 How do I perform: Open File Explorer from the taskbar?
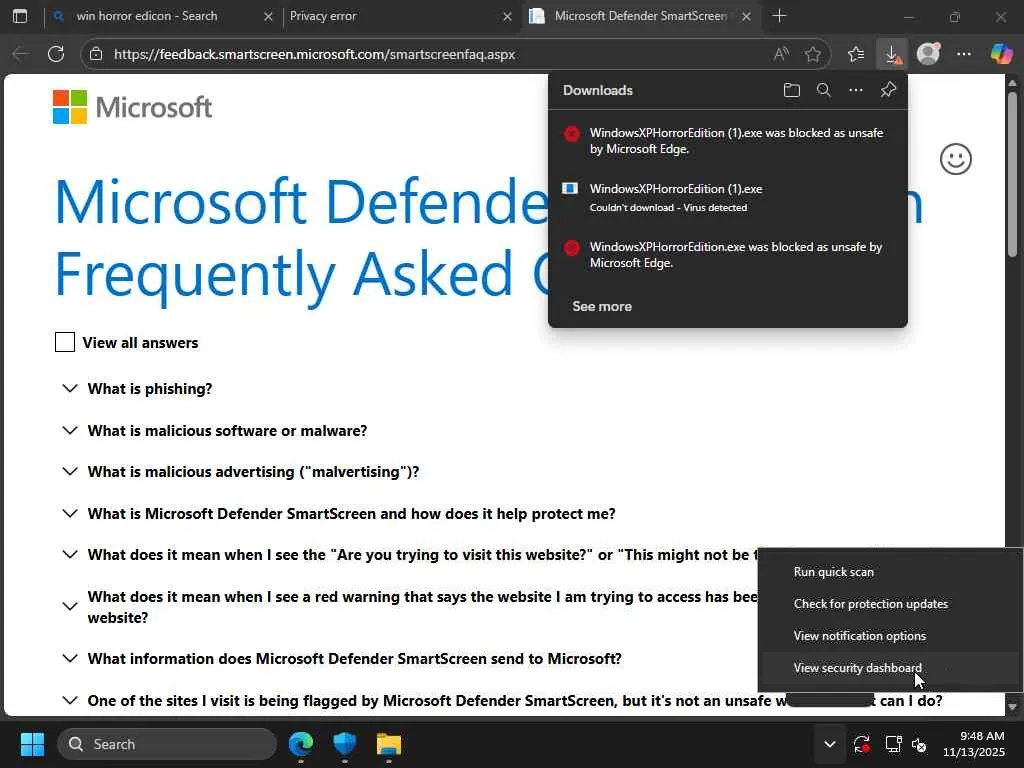pyautogui.click(x=389, y=744)
